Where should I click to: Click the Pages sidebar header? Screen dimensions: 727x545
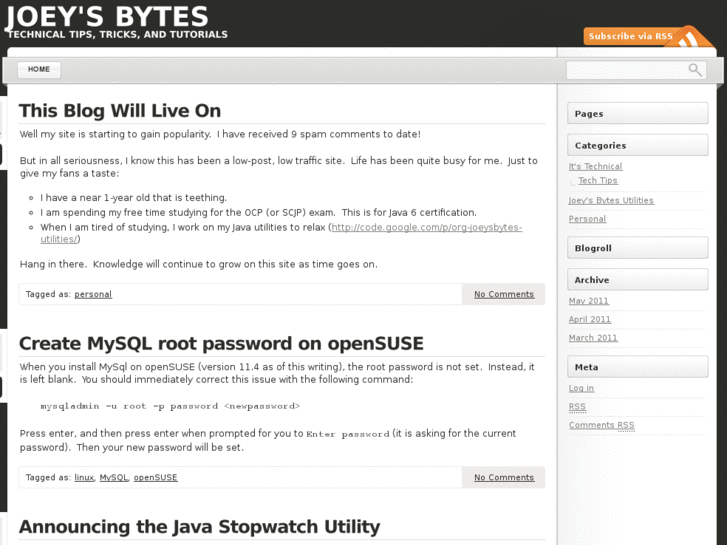tap(638, 114)
